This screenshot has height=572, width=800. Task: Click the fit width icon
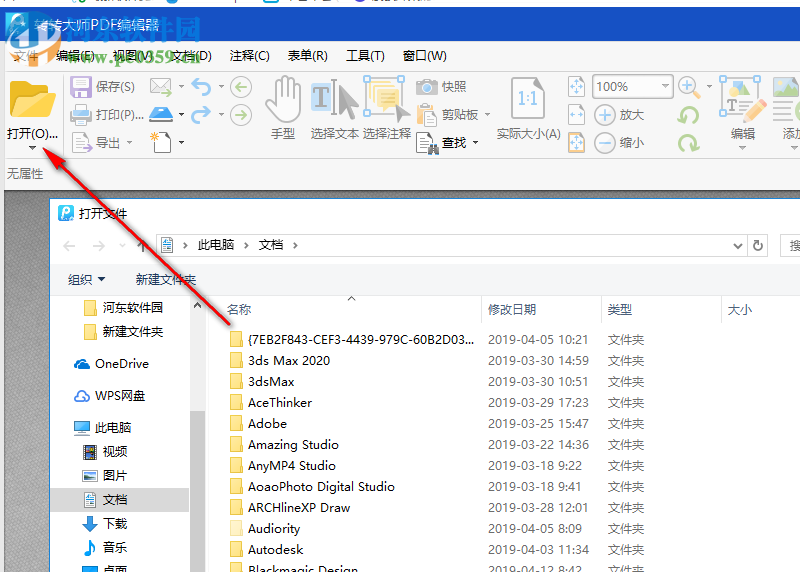coord(577,115)
